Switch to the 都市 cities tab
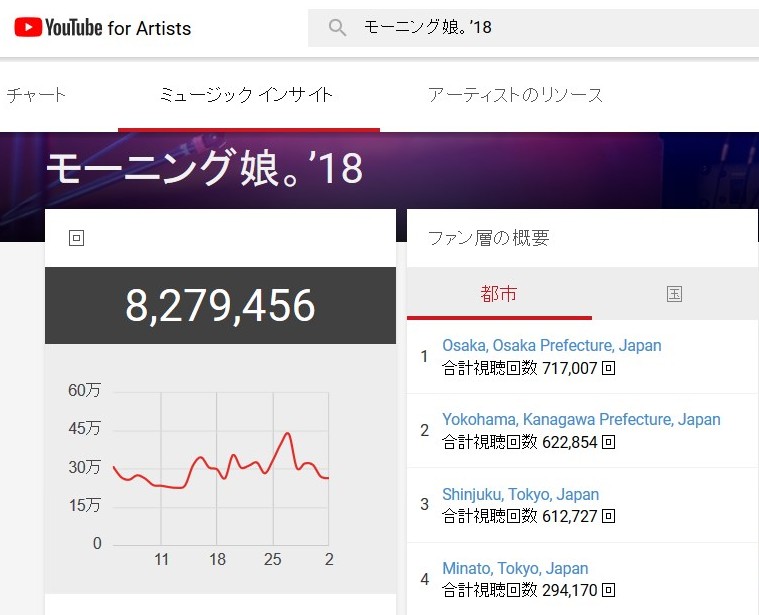759x615 pixels. 499,293
